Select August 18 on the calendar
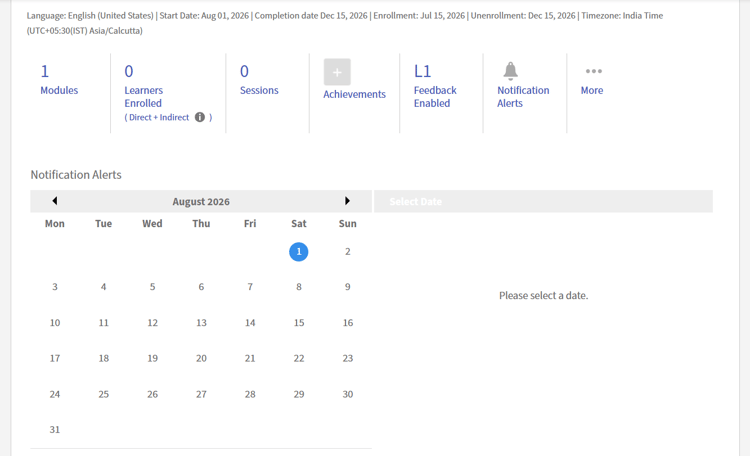 (x=103, y=358)
